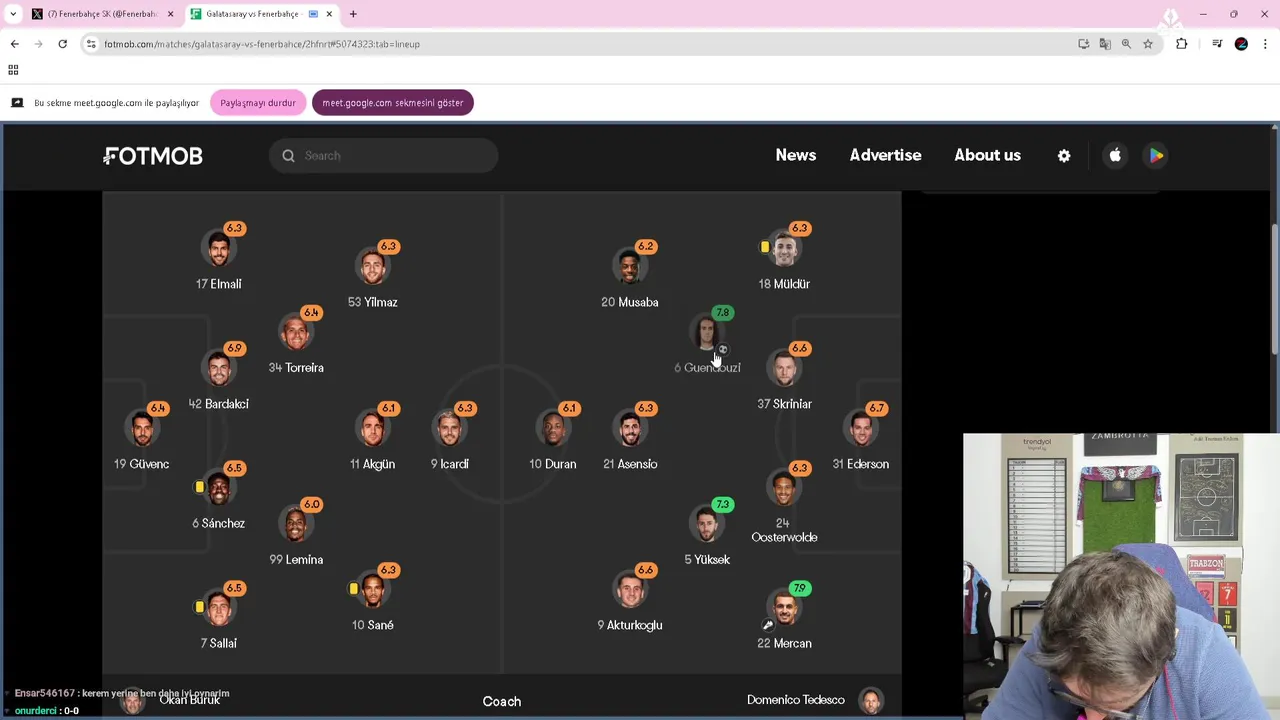Click Sánchez's yellow card icon

click(x=200, y=487)
